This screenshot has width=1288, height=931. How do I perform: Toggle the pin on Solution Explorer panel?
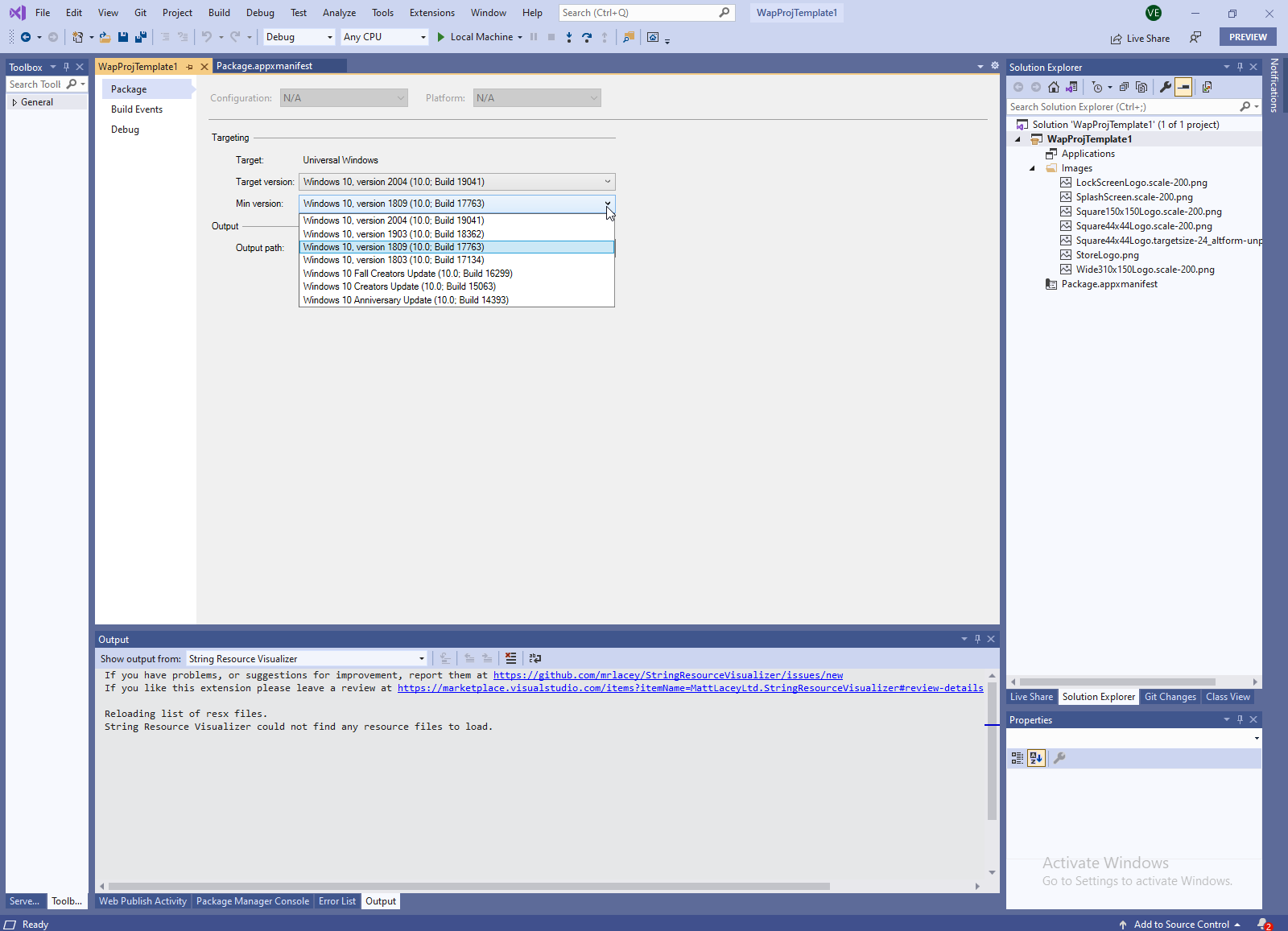click(x=1241, y=67)
